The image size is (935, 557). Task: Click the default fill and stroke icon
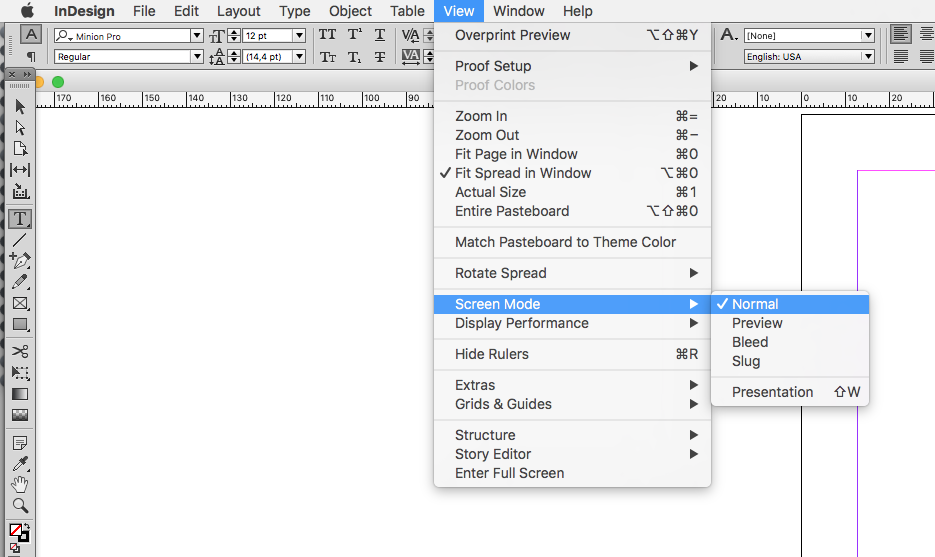14,548
